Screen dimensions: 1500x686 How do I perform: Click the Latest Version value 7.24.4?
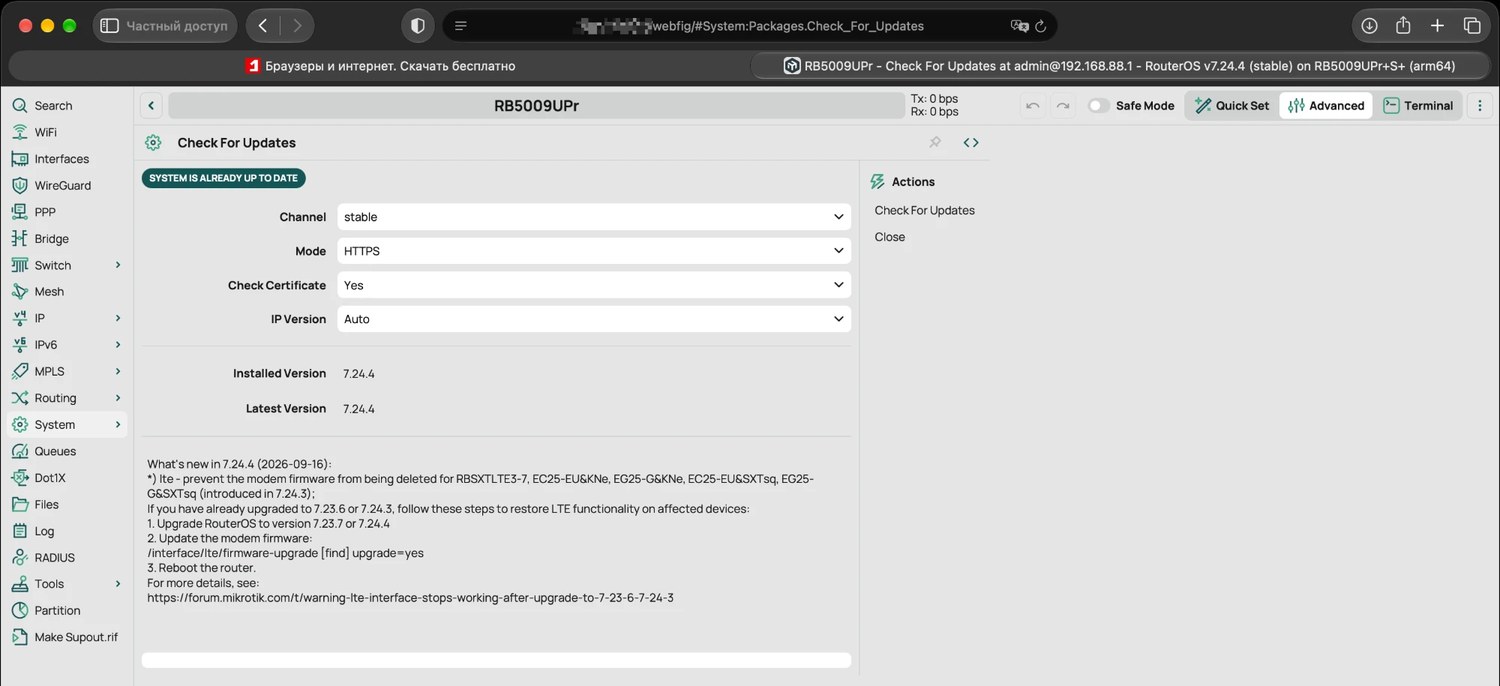click(x=359, y=409)
